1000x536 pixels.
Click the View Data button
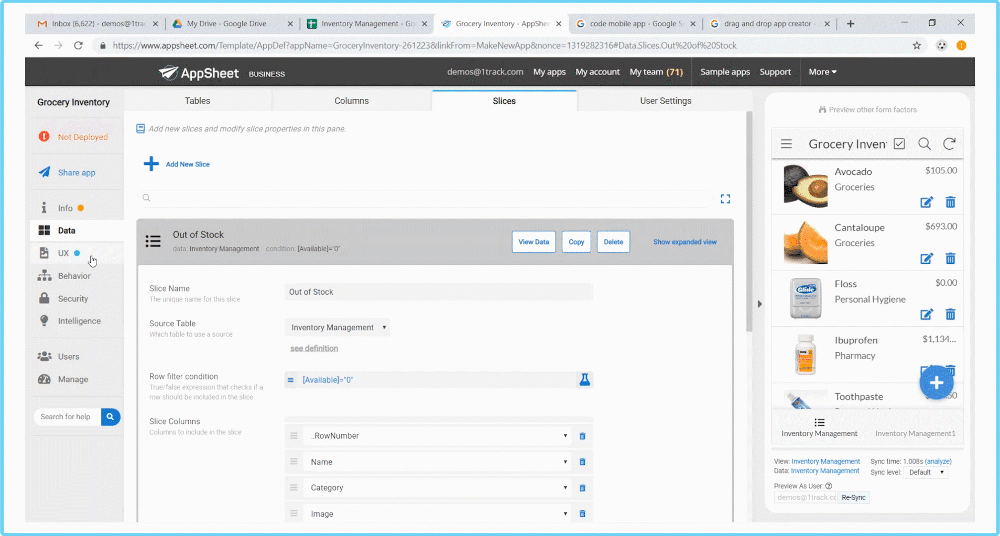[534, 242]
